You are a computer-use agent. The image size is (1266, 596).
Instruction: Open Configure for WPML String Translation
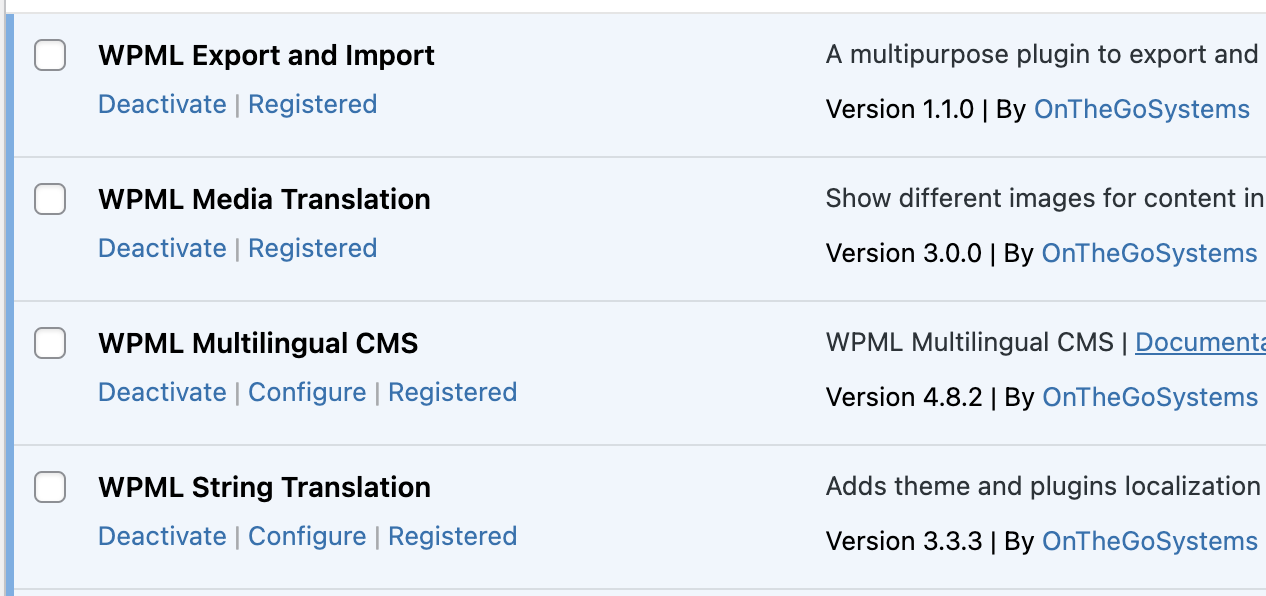tap(307, 536)
